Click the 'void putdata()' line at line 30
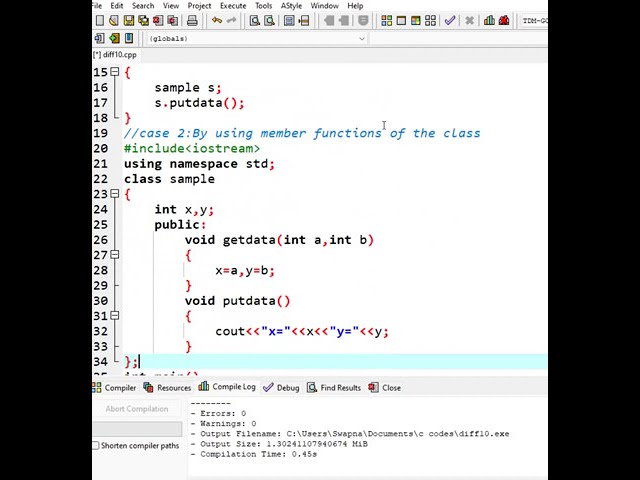 [238, 301]
